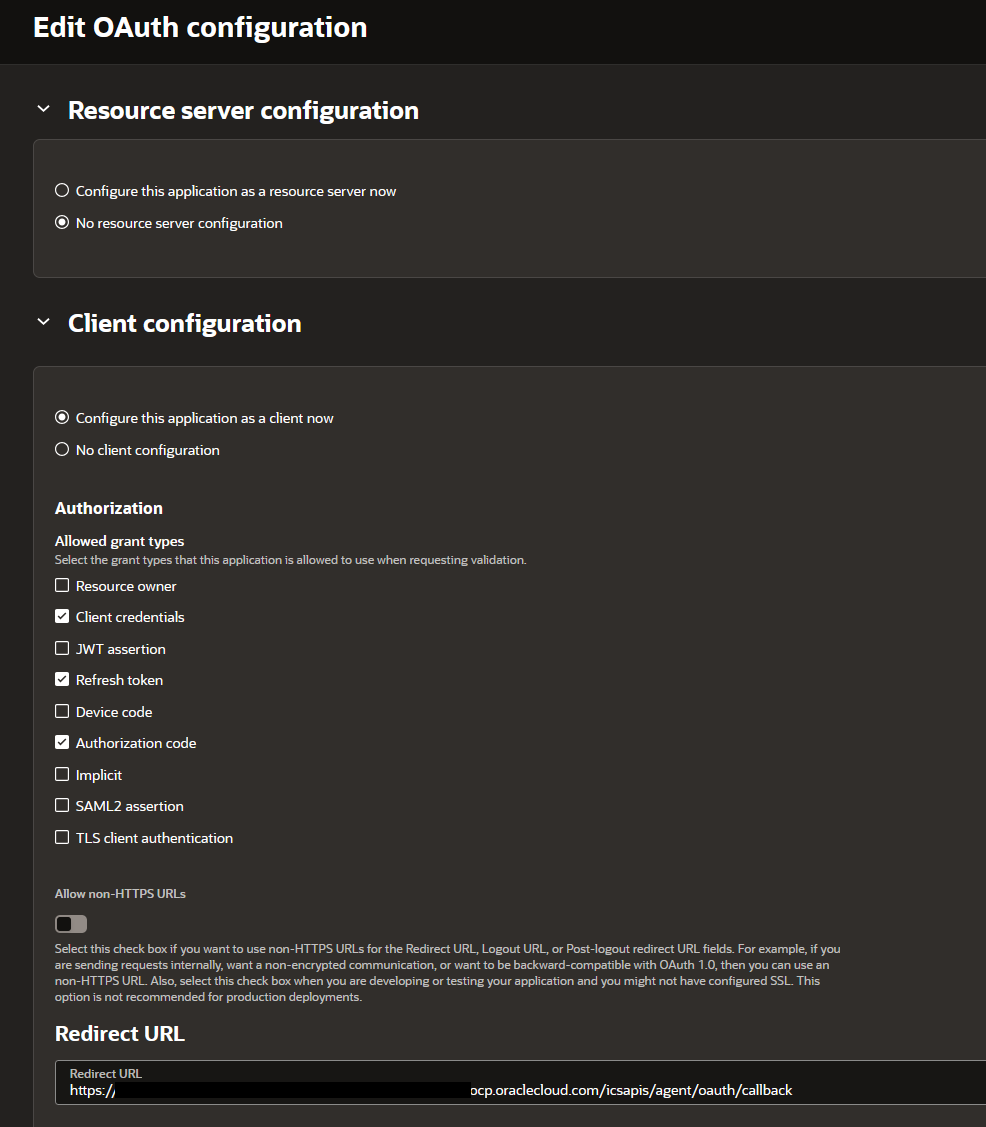Disable the Authorization code grant type
The height and width of the screenshot is (1127, 986).
[x=62, y=743]
